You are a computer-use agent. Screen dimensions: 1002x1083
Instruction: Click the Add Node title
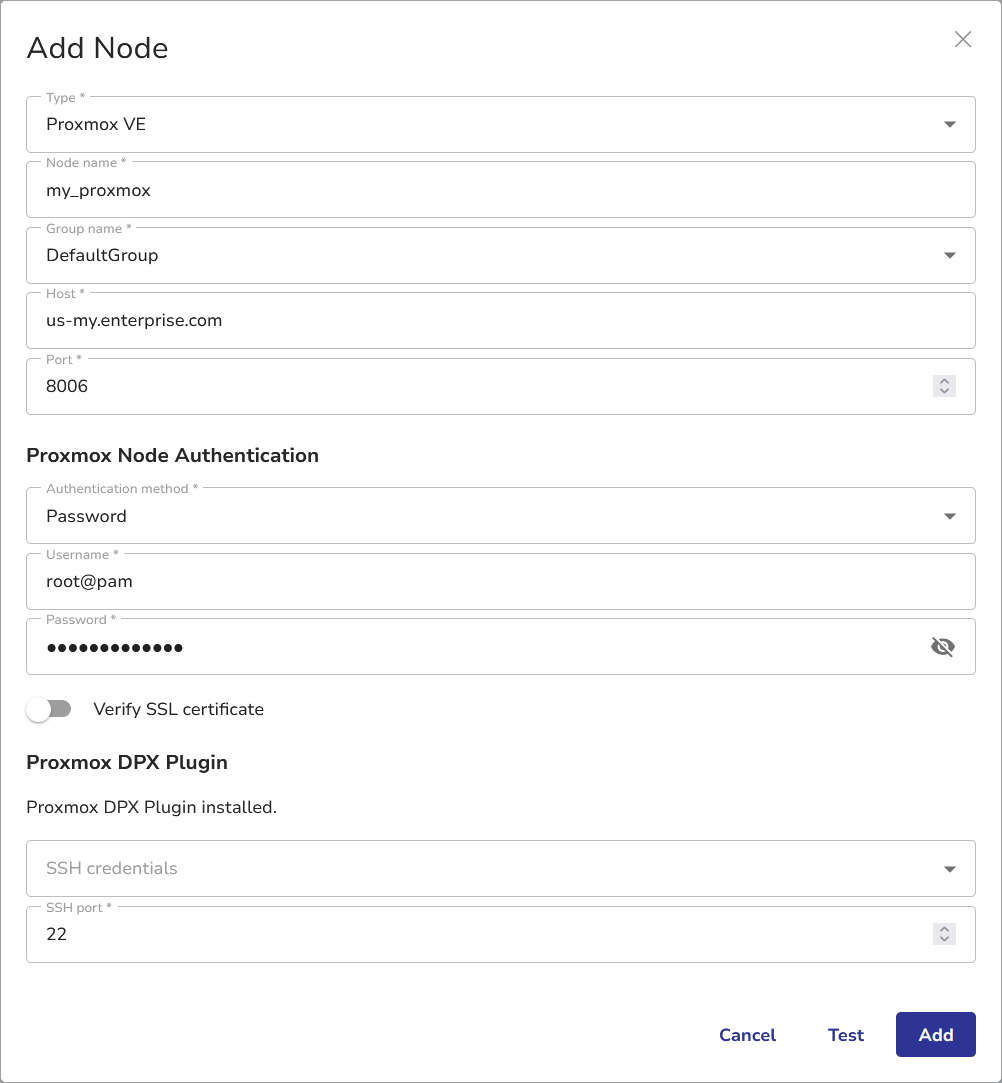click(x=97, y=48)
